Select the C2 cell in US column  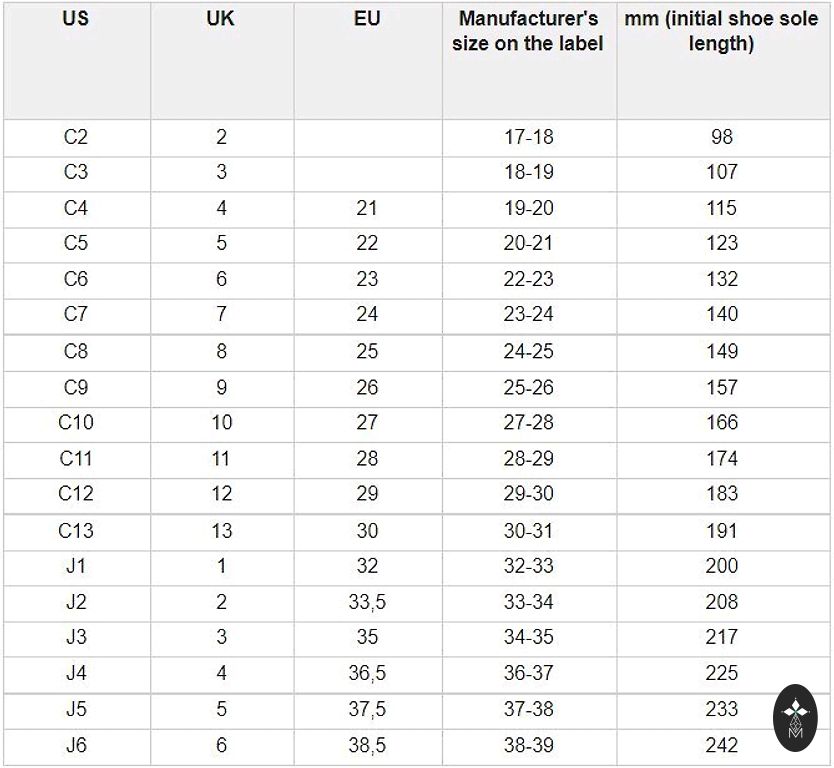pyautogui.click(x=76, y=137)
